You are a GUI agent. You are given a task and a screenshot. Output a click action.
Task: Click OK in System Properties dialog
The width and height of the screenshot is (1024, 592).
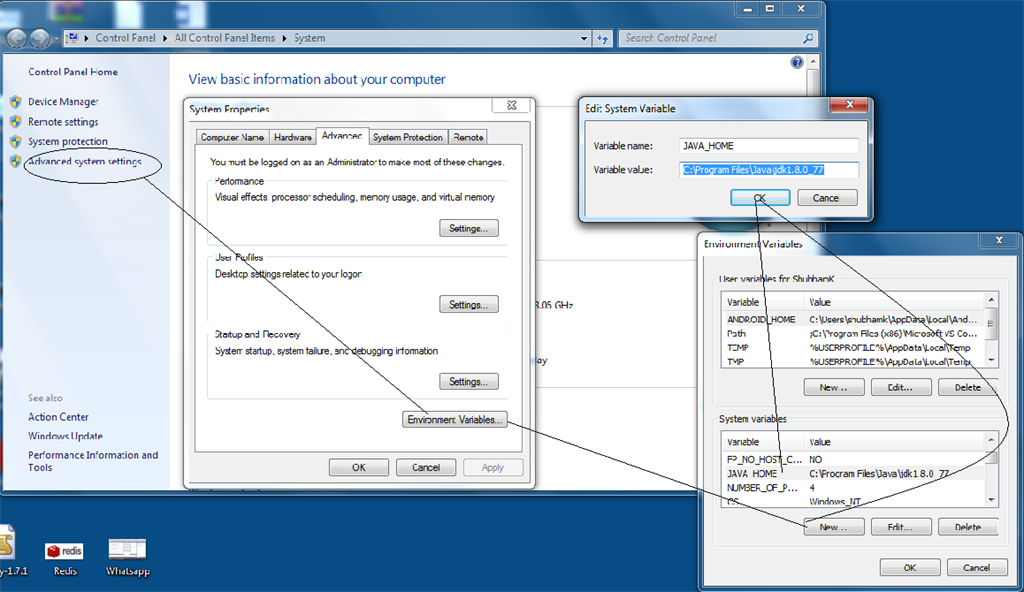point(359,467)
